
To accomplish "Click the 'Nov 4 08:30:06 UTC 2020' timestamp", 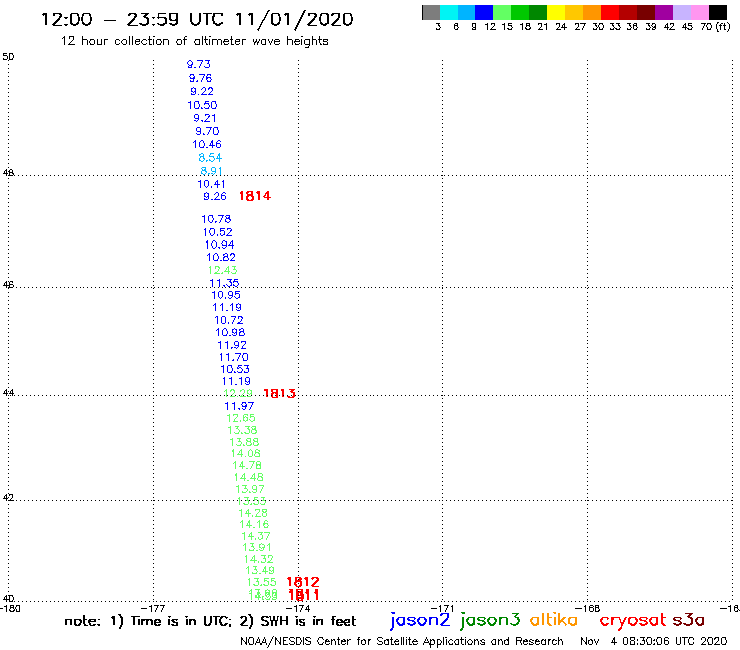I will [654, 642].
